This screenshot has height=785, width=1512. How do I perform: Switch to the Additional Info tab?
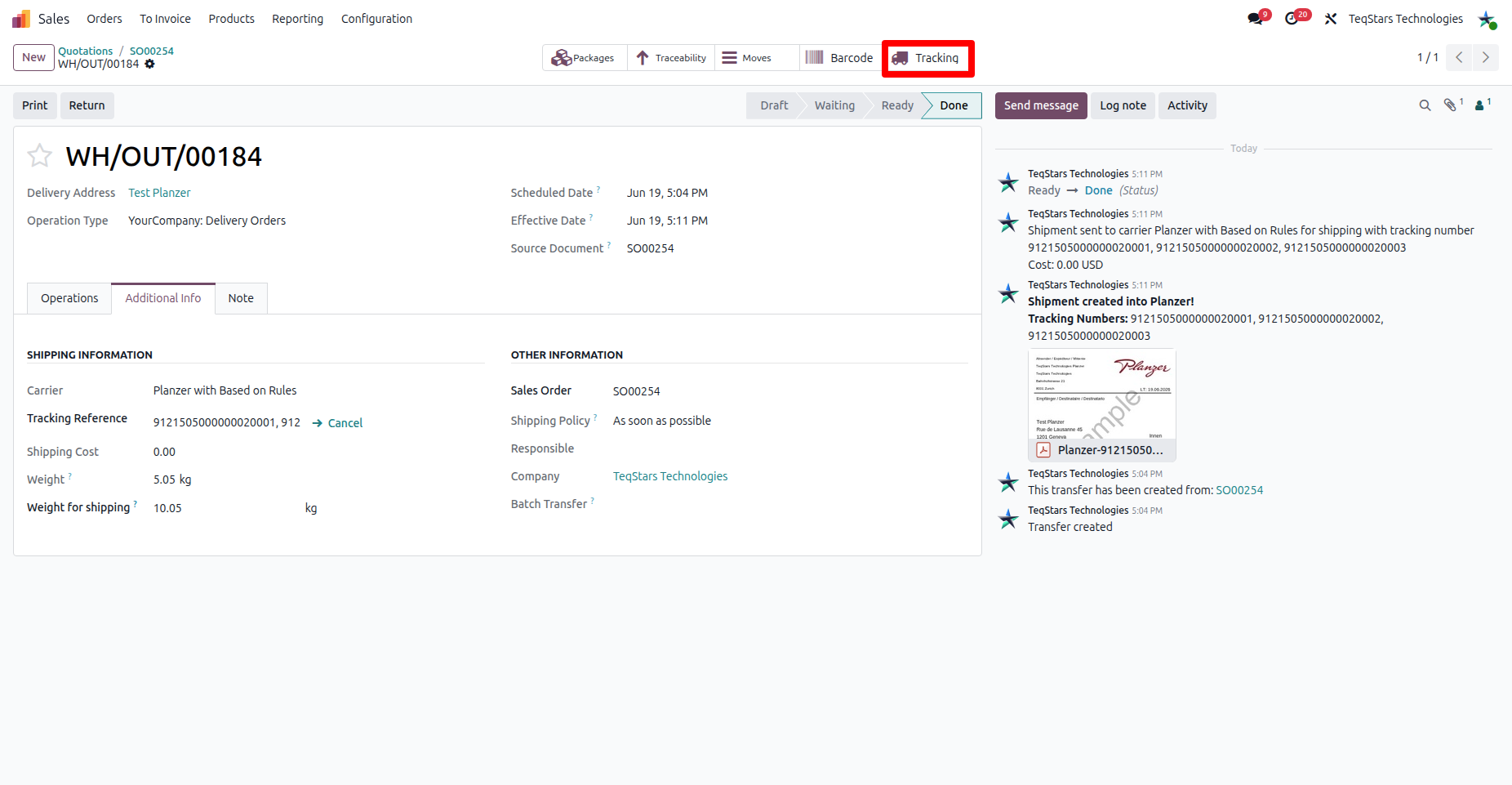tap(163, 298)
